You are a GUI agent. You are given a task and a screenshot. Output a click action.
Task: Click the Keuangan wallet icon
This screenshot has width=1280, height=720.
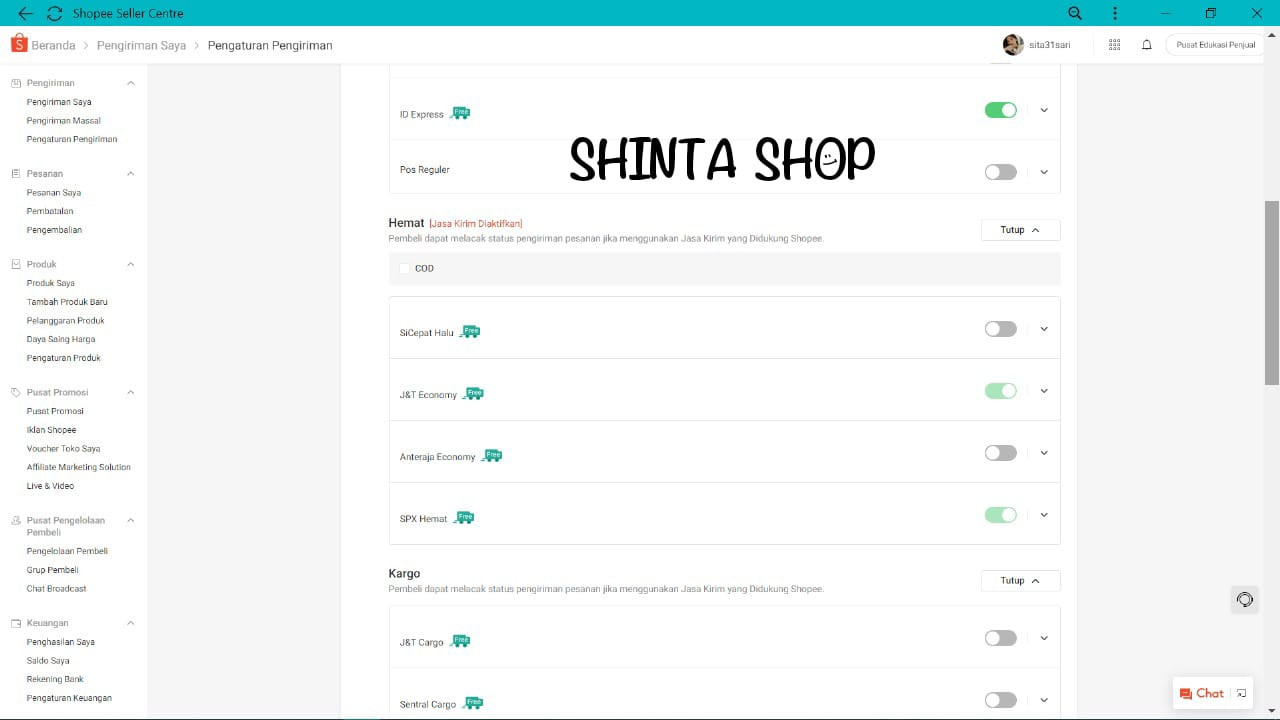(x=16, y=624)
